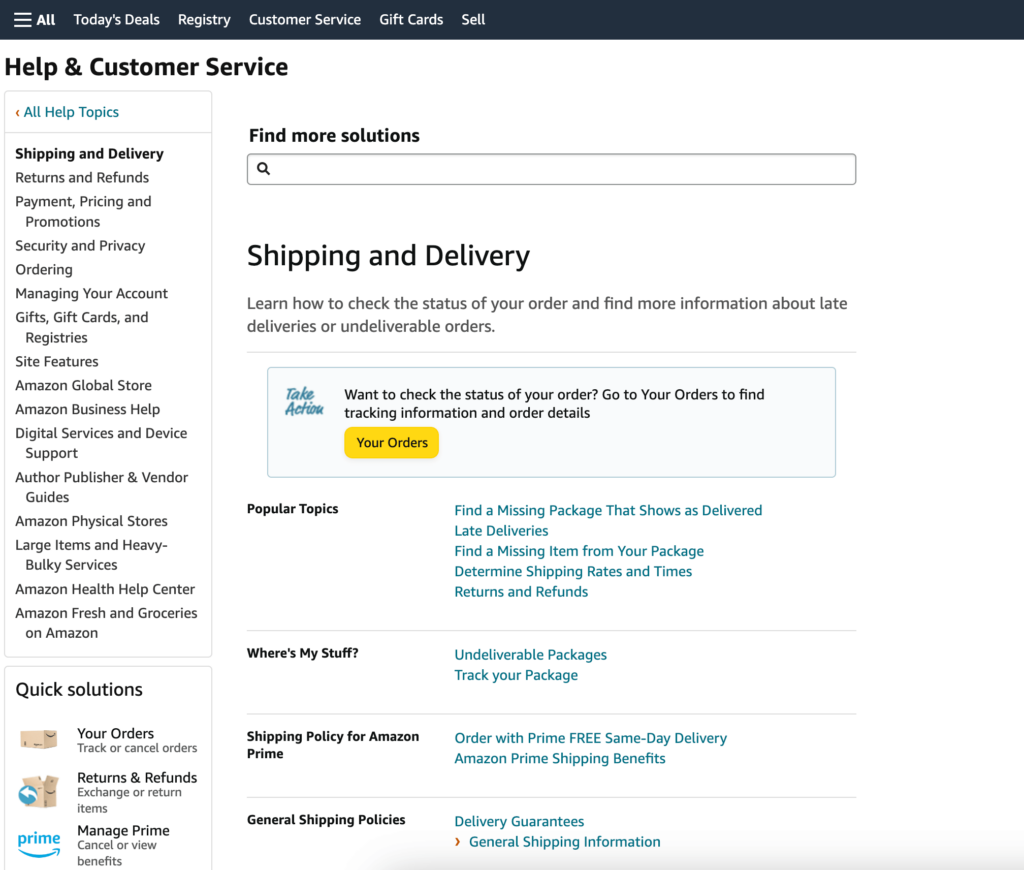Click the Your Orders package icon
The height and width of the screenshot is (870, 1024).
click(39, 739)
